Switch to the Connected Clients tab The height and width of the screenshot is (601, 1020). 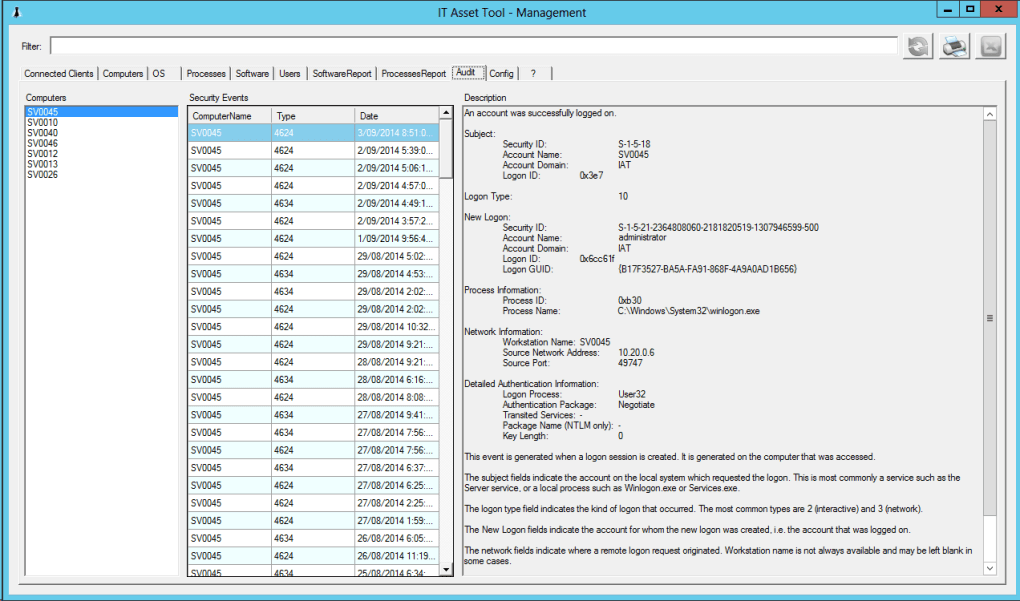(59, 73)
